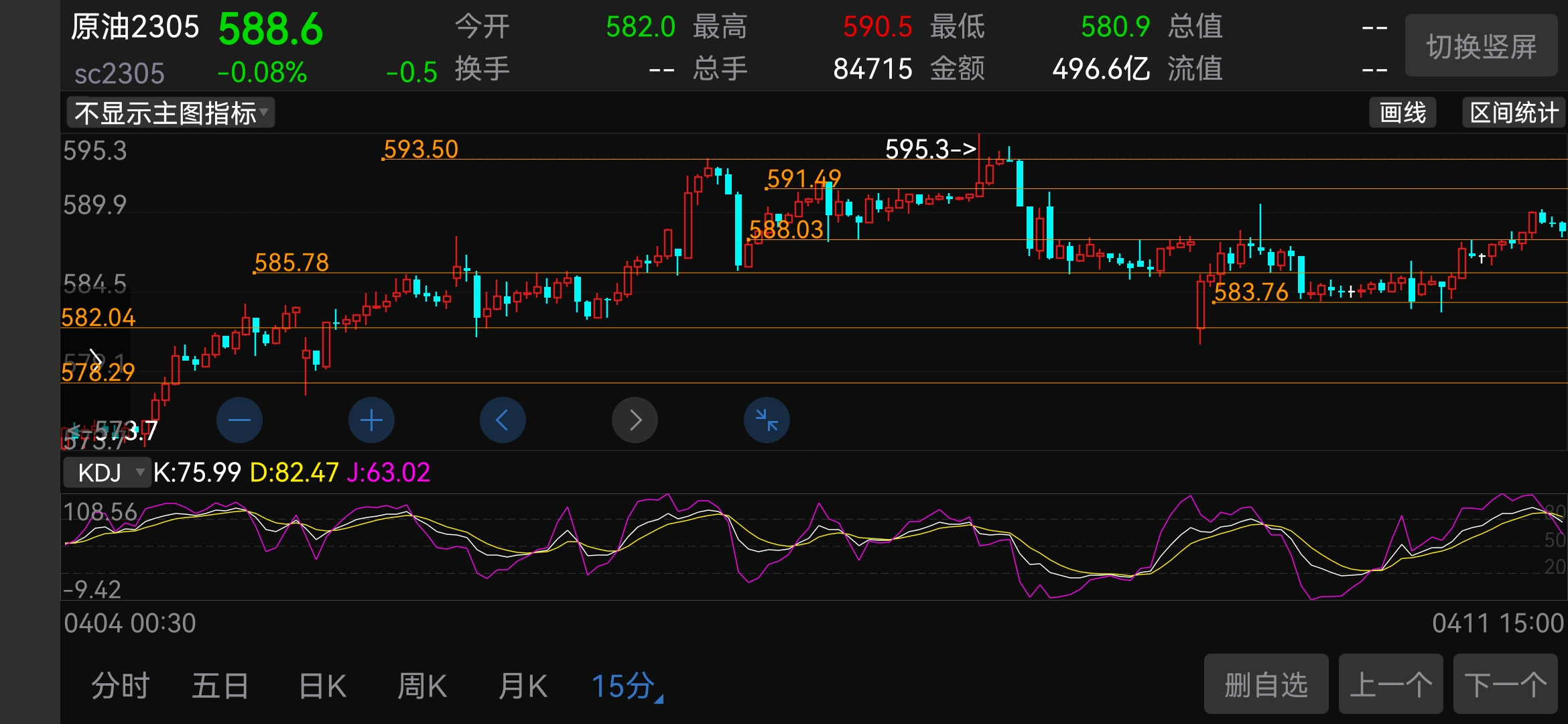Select the 周K tab

(422, 686)
